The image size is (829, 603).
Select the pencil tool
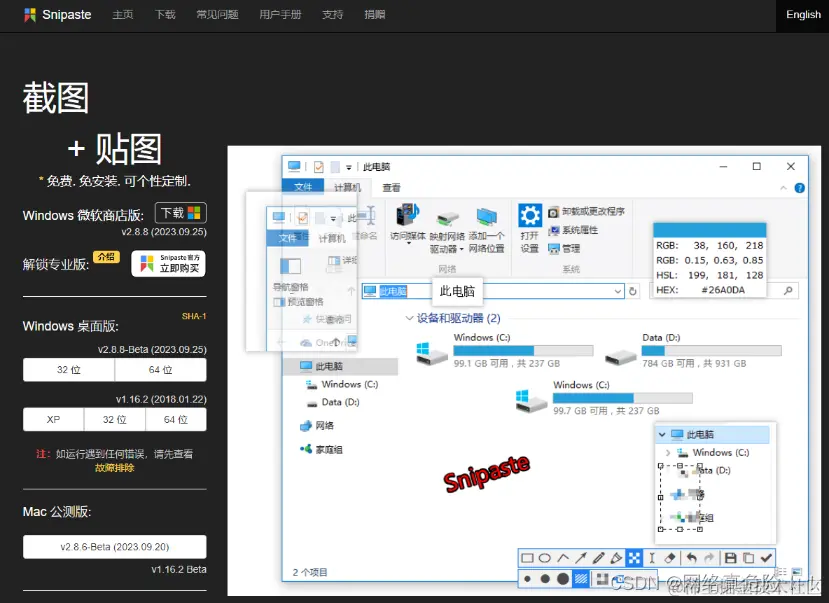[598, 558]
